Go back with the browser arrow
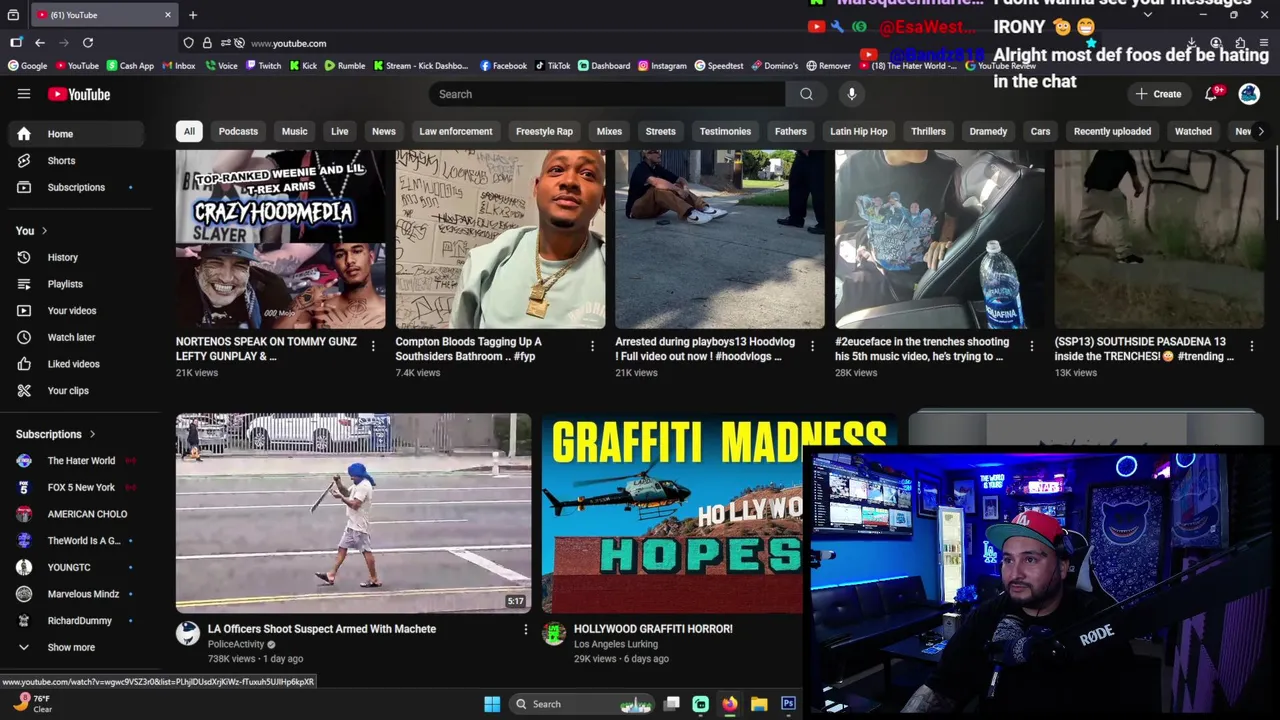Screen dimensions: 1280x720 40,43
